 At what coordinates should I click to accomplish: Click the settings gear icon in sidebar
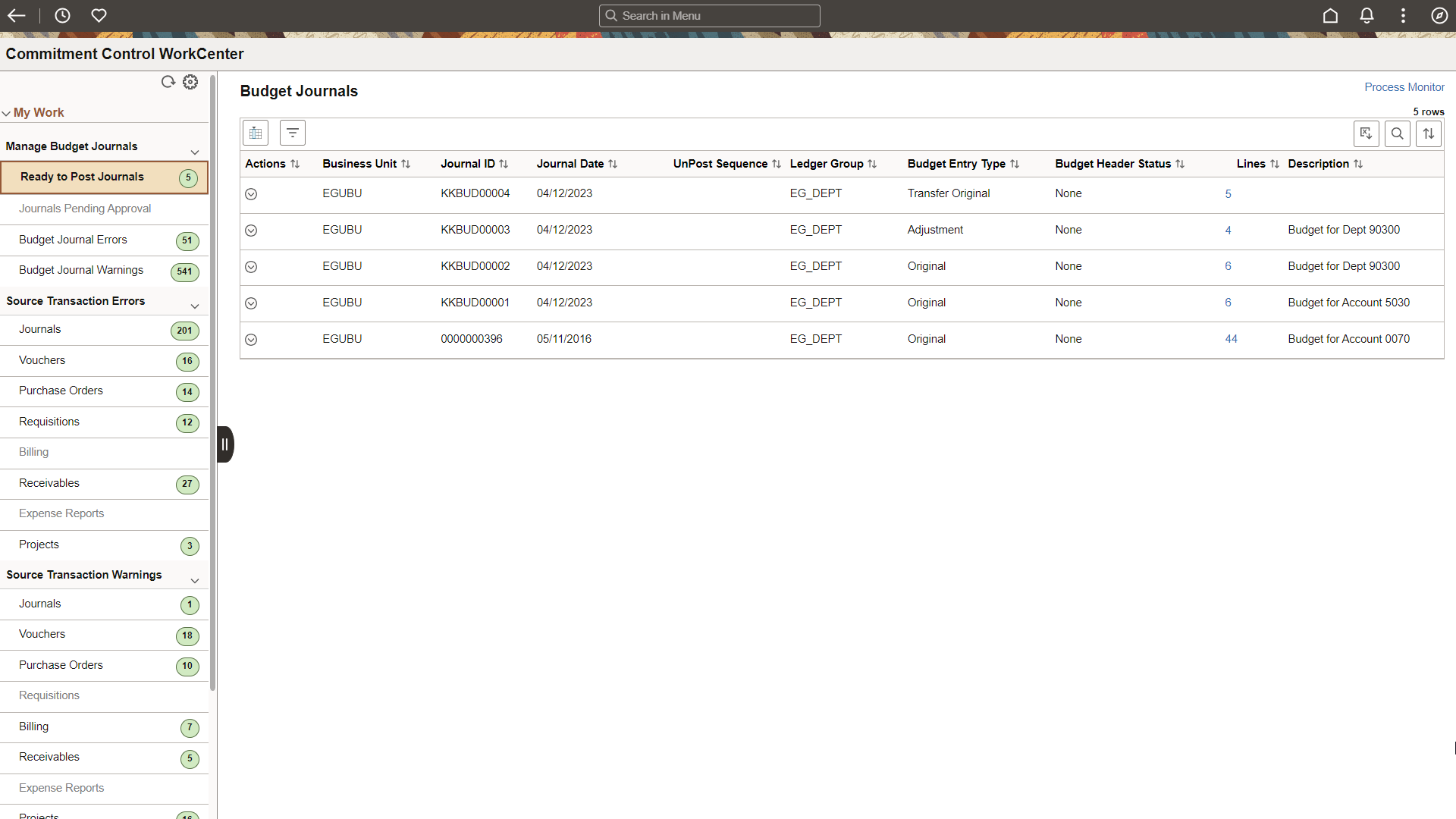pos(190,81)
